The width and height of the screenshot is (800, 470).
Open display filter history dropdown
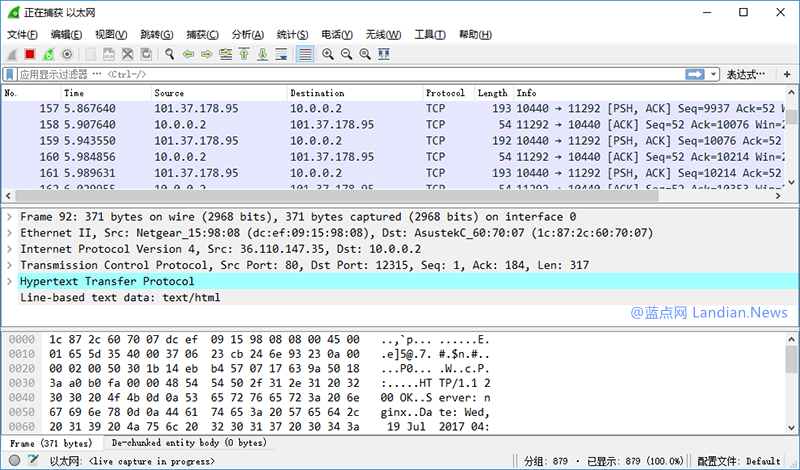713,75
